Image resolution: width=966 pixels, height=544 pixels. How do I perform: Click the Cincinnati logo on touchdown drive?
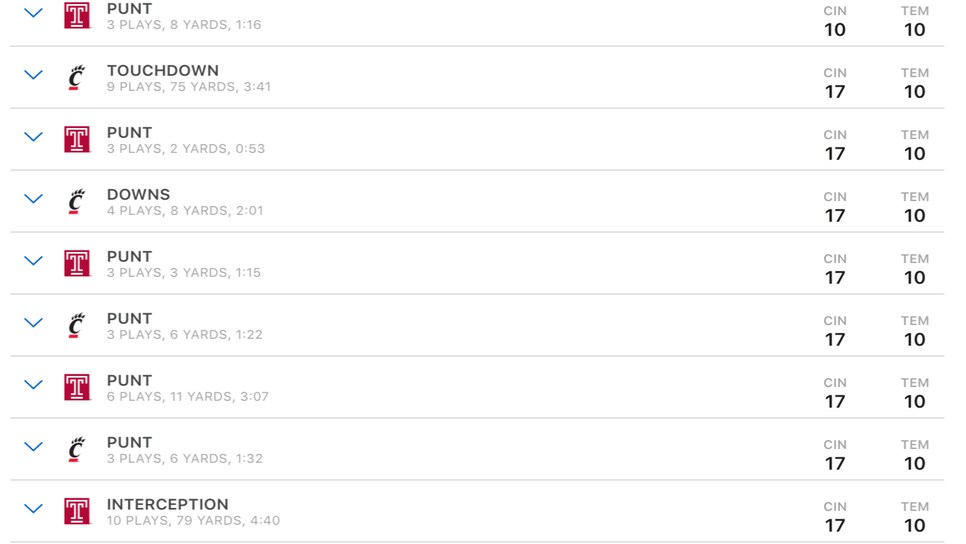click(76, 78)
